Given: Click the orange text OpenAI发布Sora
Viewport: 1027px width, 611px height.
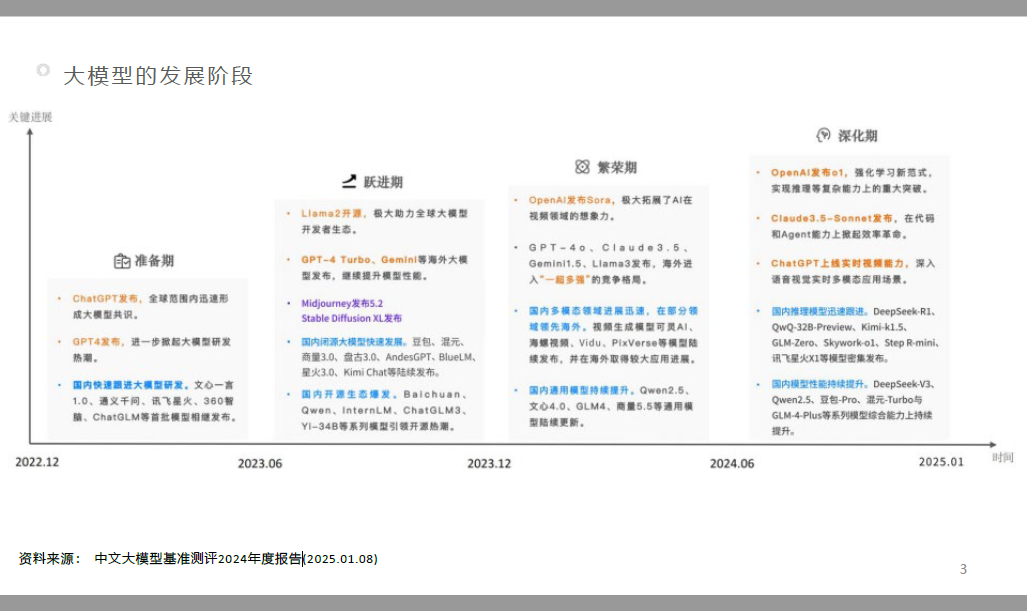Looking at the screenshot, I should tap(572, 200).
